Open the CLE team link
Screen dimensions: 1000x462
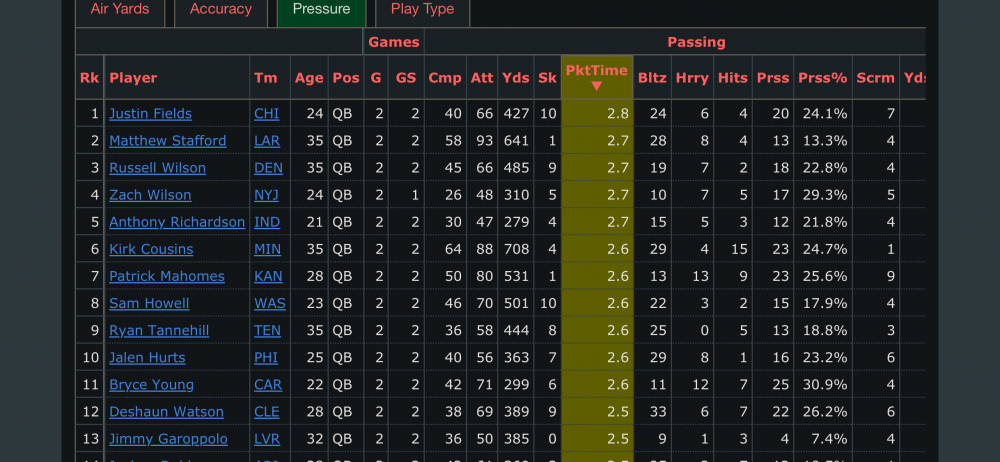[267, 412]
